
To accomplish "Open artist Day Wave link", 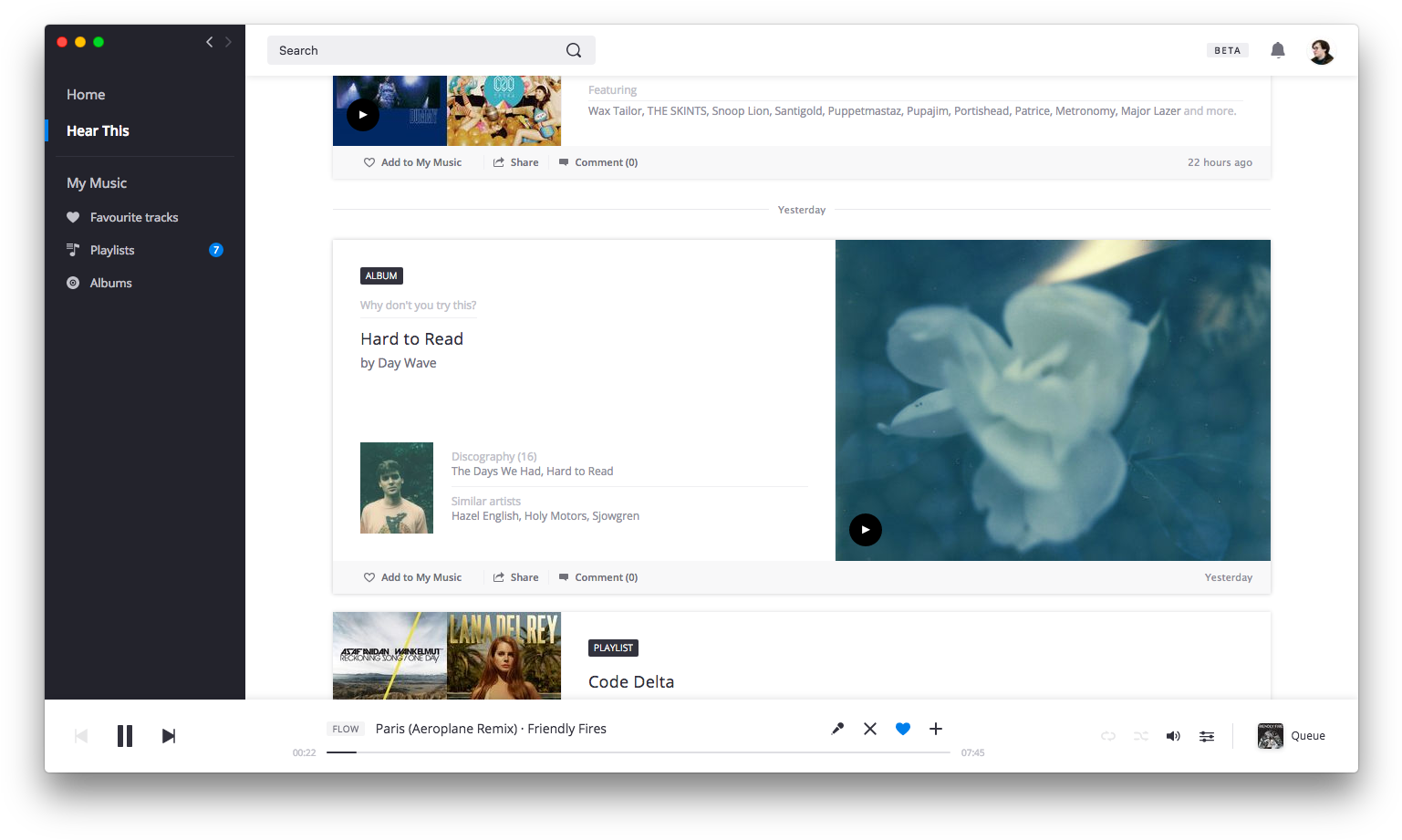I will point(407,363).
